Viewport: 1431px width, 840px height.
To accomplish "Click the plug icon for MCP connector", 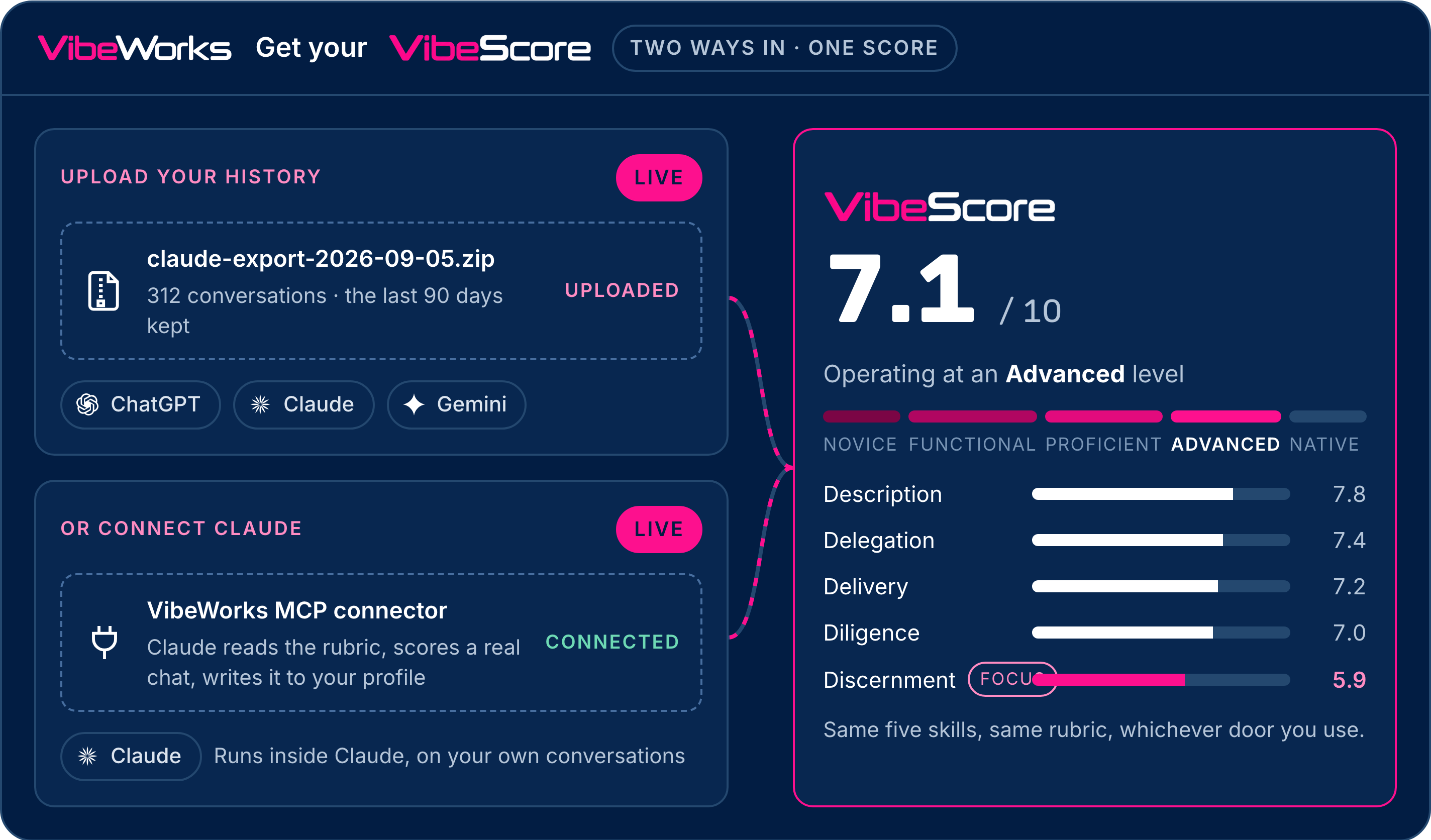I will pos(105,642).
